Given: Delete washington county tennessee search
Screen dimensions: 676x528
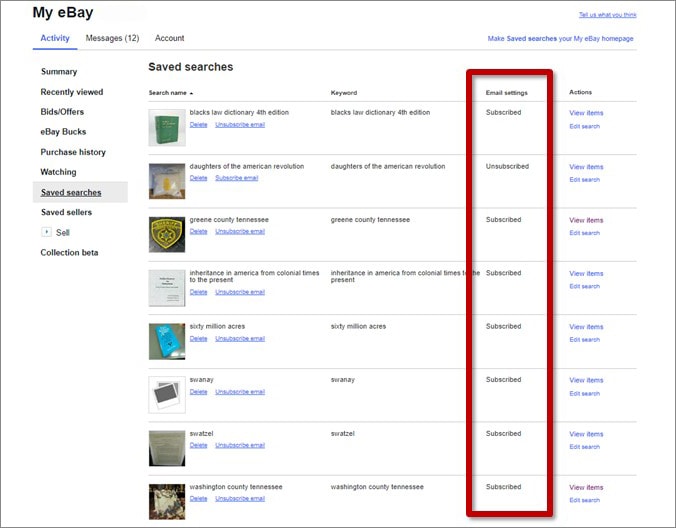Looking at the screenshot, I should (198, 499).
